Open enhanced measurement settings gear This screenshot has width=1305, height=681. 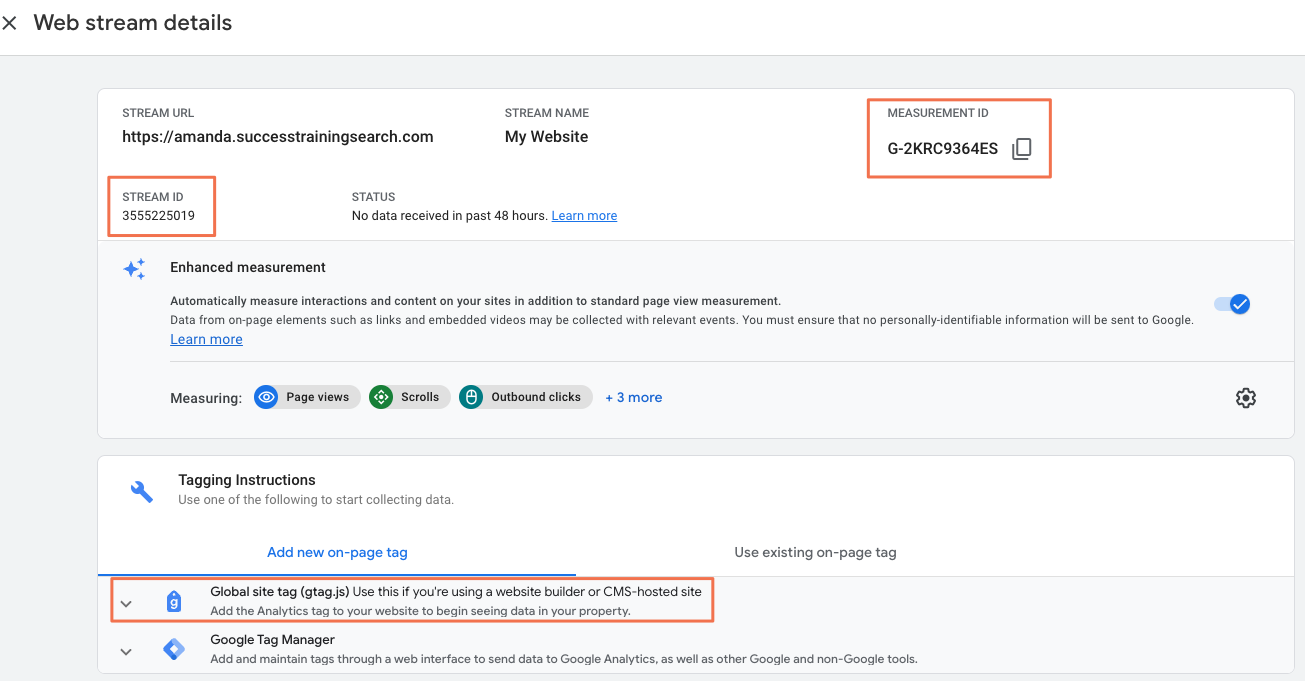click(1245, 398)
